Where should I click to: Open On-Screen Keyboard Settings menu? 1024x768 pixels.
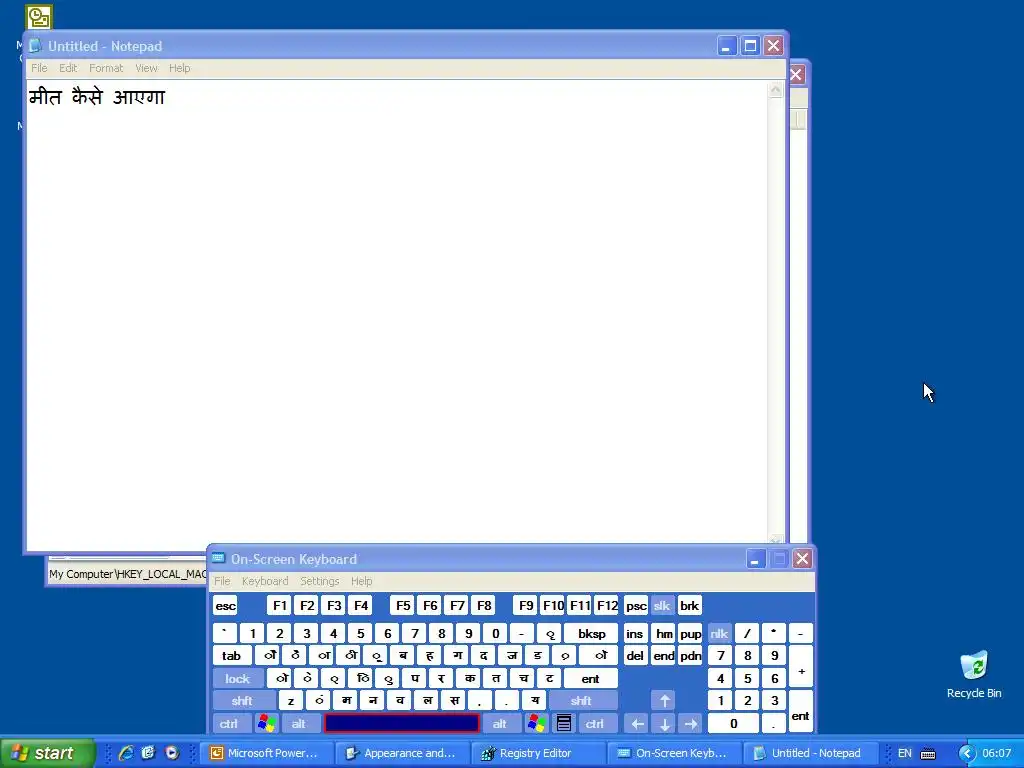pos(319,581)
